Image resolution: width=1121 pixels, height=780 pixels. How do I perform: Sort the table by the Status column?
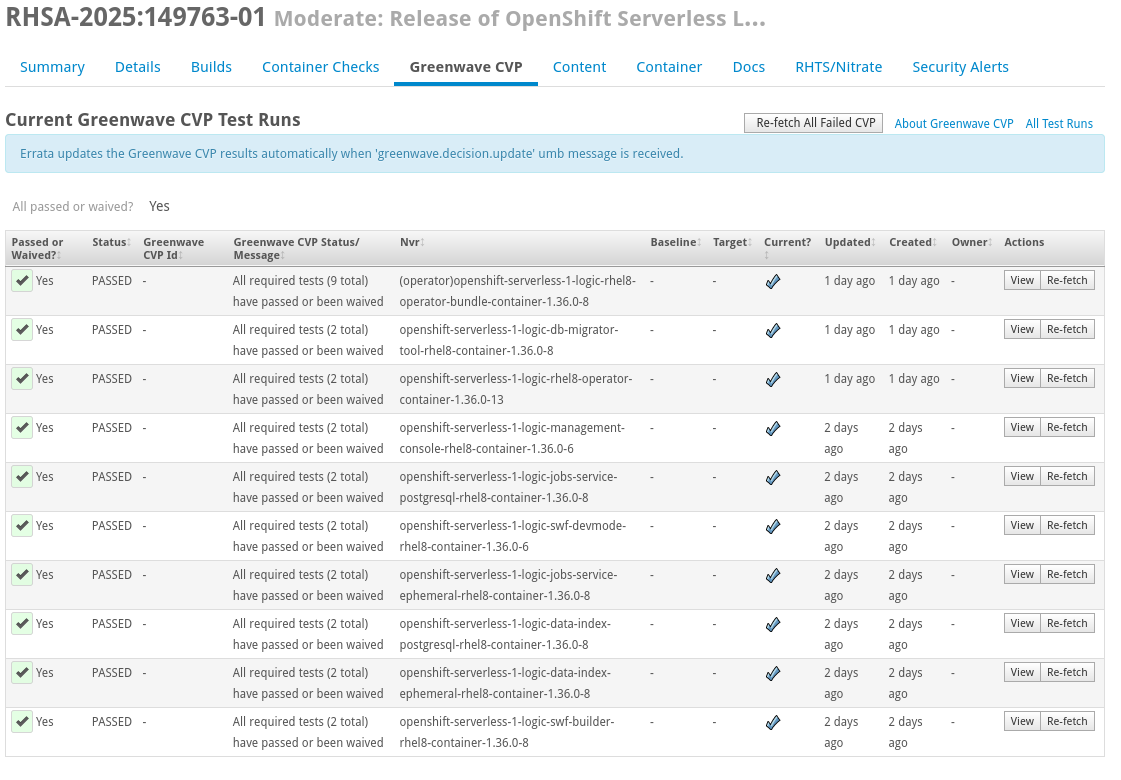(x=109, y=242)
